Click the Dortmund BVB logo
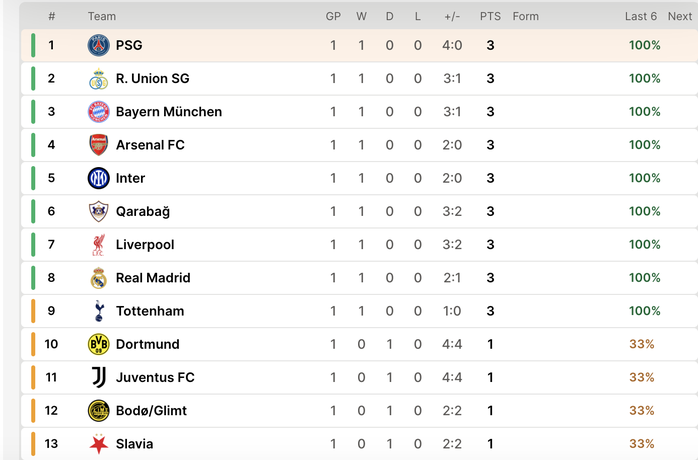This screenshot has height=460, width=698. [x=98, y=344]
